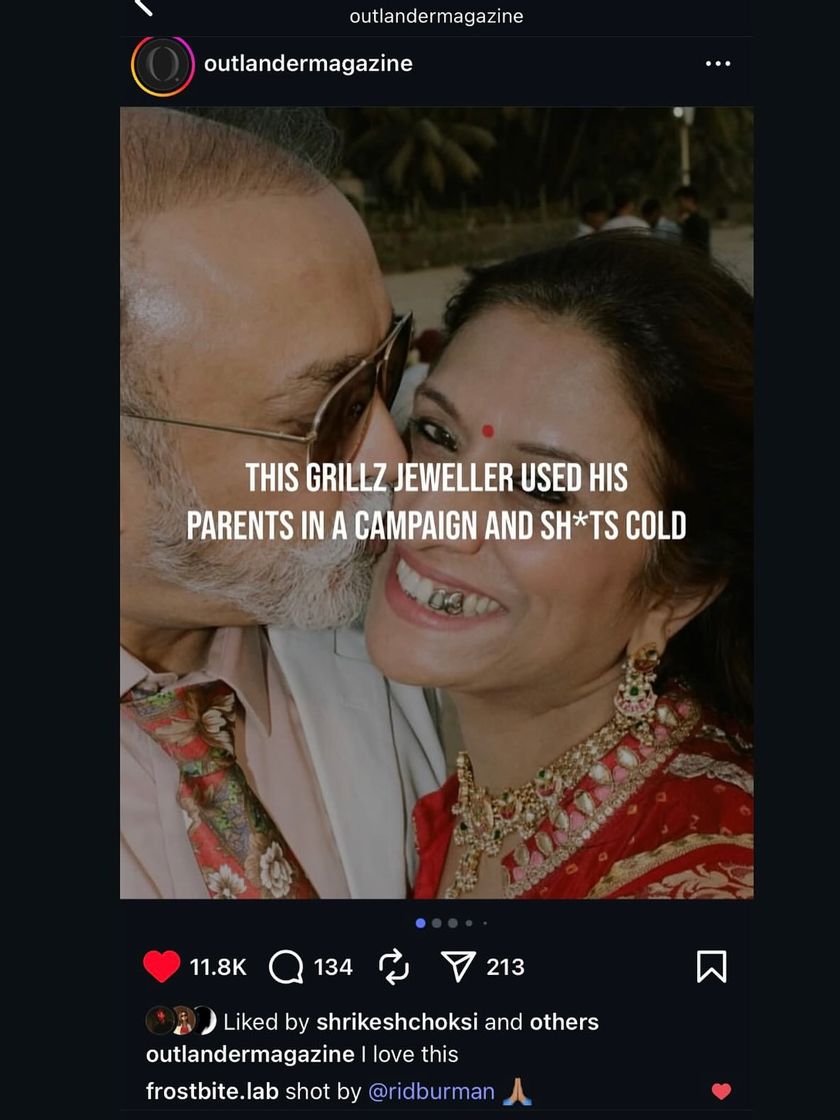Toggle like on frostbite.lab comment heart
This screenshot has width=840, height=1120.
(721, 1091)
